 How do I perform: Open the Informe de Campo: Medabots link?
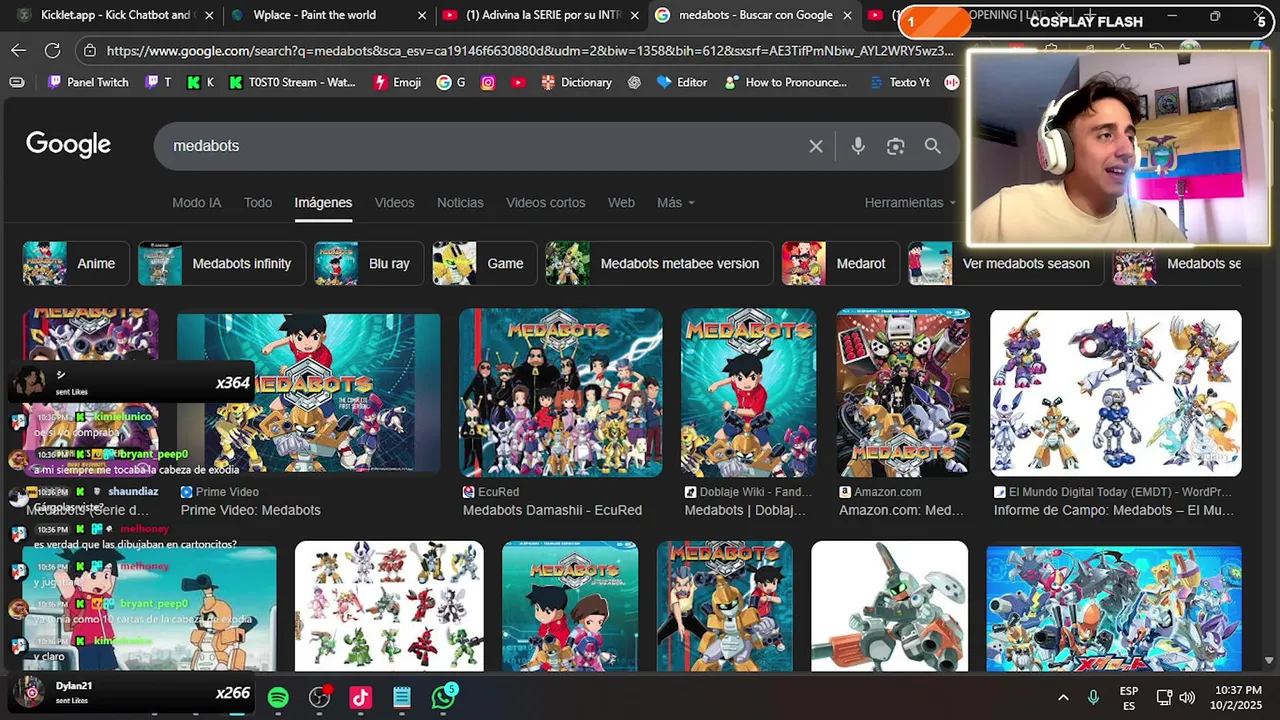tap(1114, 510)
